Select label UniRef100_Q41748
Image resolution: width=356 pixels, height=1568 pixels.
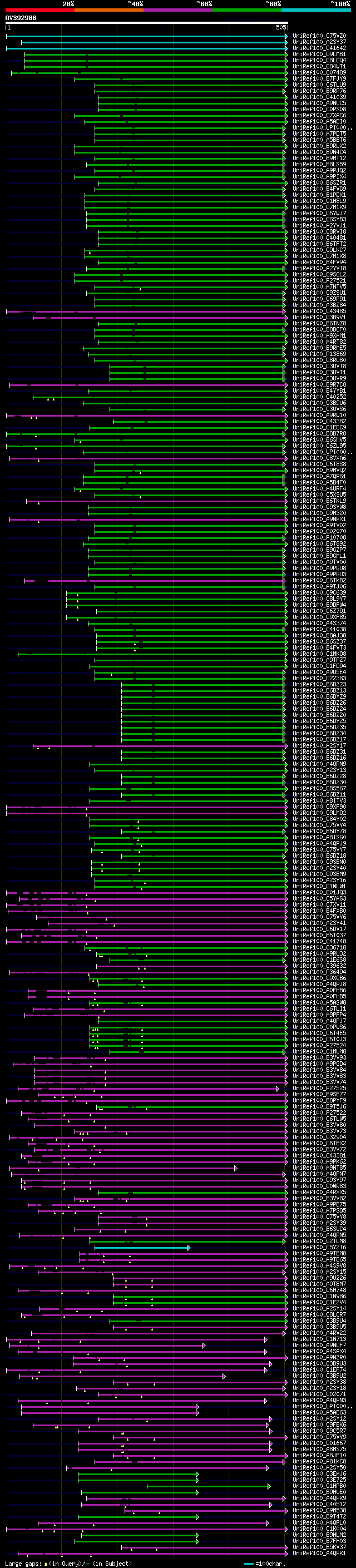coord(319,942)
